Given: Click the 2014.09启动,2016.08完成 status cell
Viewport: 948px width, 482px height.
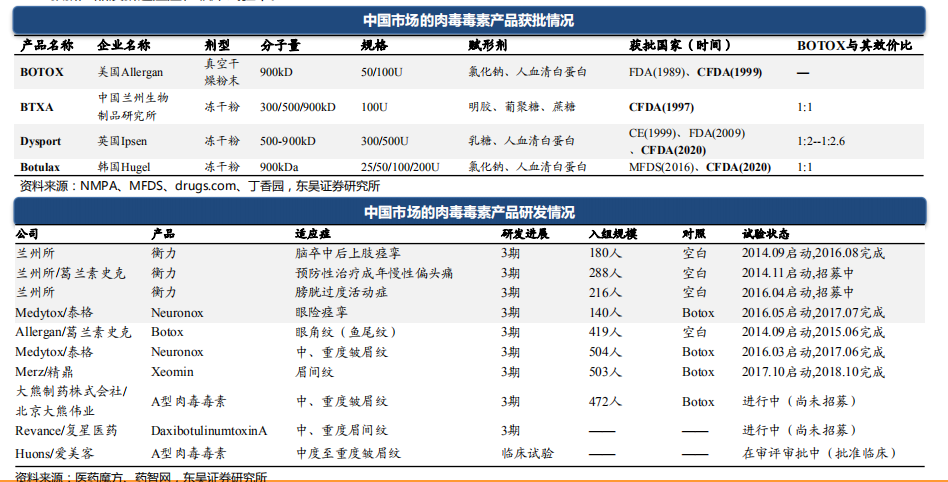Looking at the screenshot, I should pyautogui.click(x=813, y=253).
